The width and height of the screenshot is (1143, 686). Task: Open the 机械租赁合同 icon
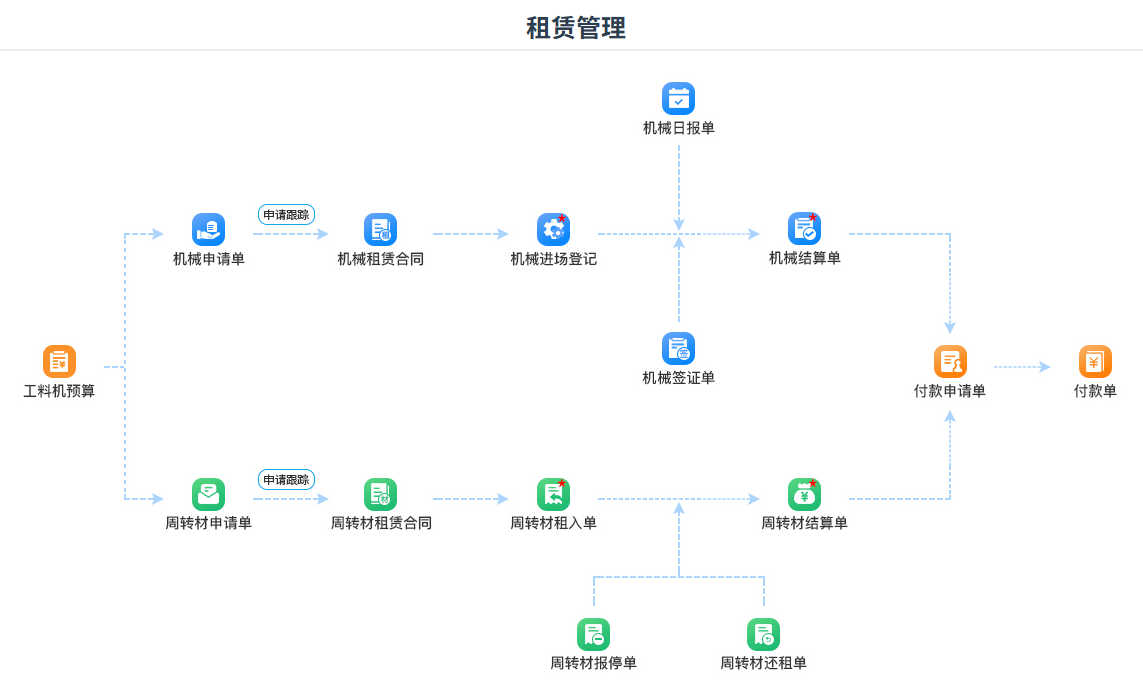(x=381, y=230)
